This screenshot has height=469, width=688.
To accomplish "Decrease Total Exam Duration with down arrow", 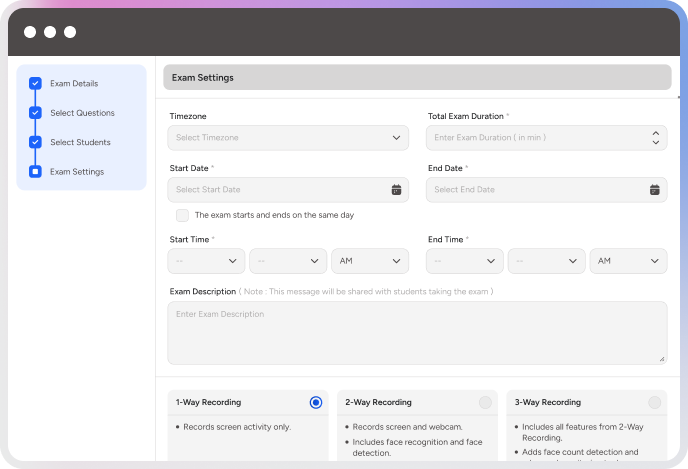I will click(655, 142).
